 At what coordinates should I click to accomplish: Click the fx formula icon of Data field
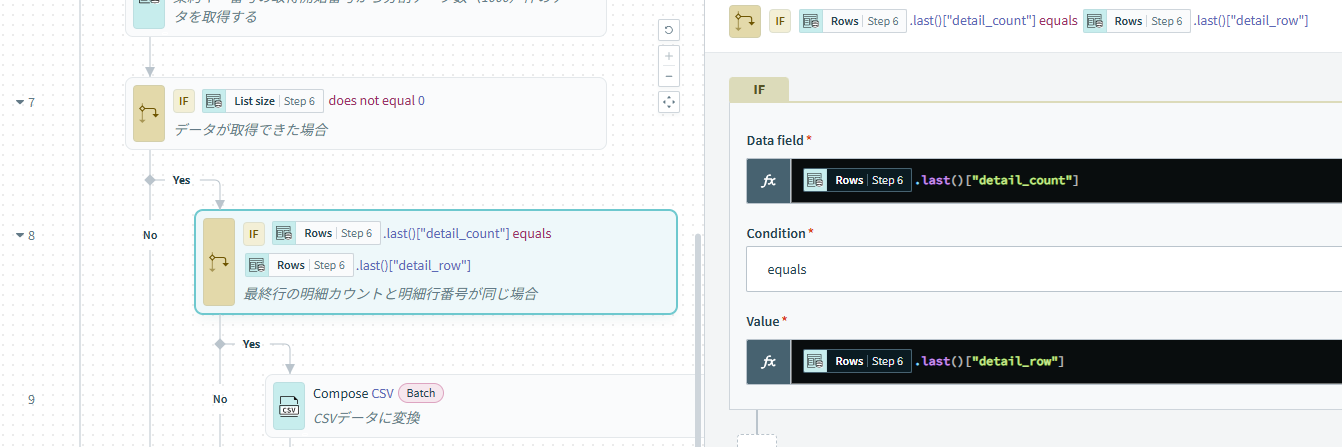[x=769, y=180]
